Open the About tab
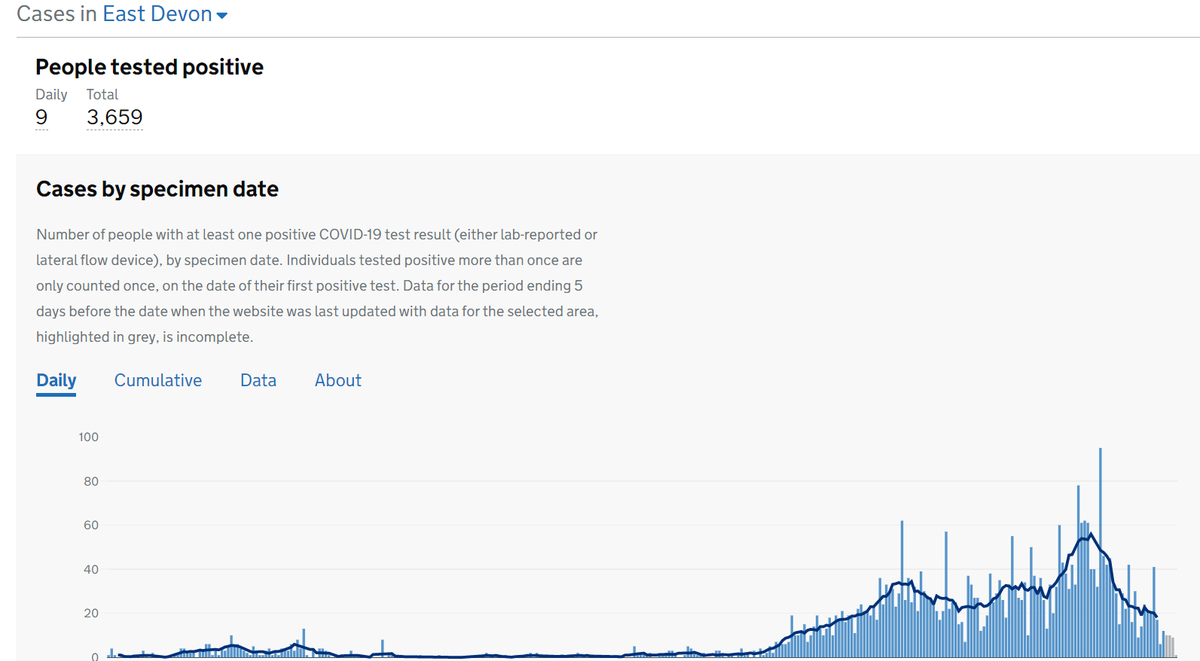The image size is (1200, 661). pyautogui.click(x=338, y=380)
